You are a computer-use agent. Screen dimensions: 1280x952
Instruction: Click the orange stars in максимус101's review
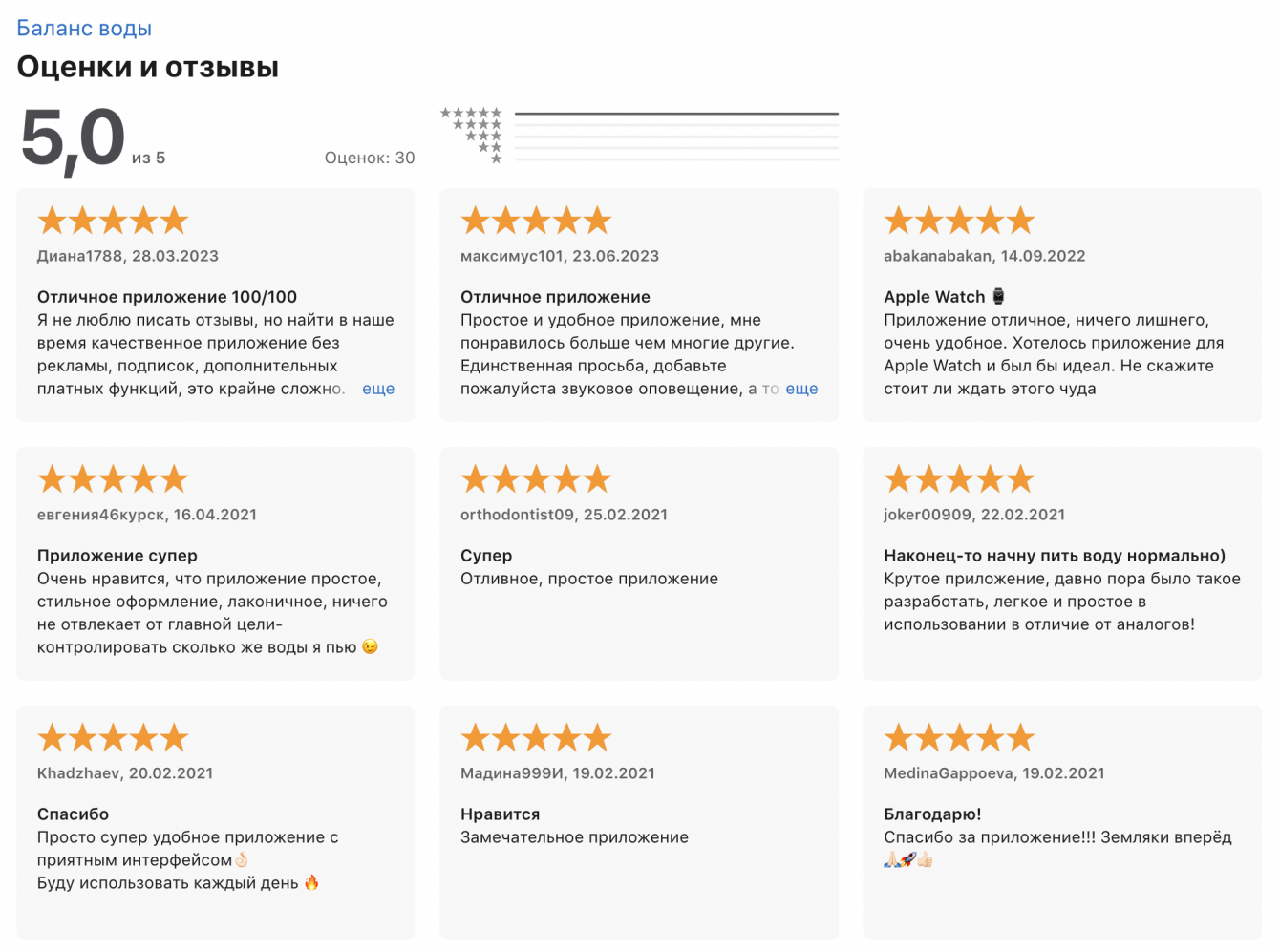[536, 221]
